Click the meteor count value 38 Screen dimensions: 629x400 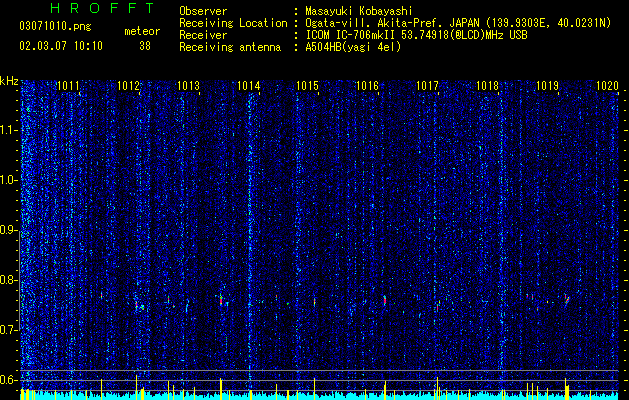(x=145, y=46)
